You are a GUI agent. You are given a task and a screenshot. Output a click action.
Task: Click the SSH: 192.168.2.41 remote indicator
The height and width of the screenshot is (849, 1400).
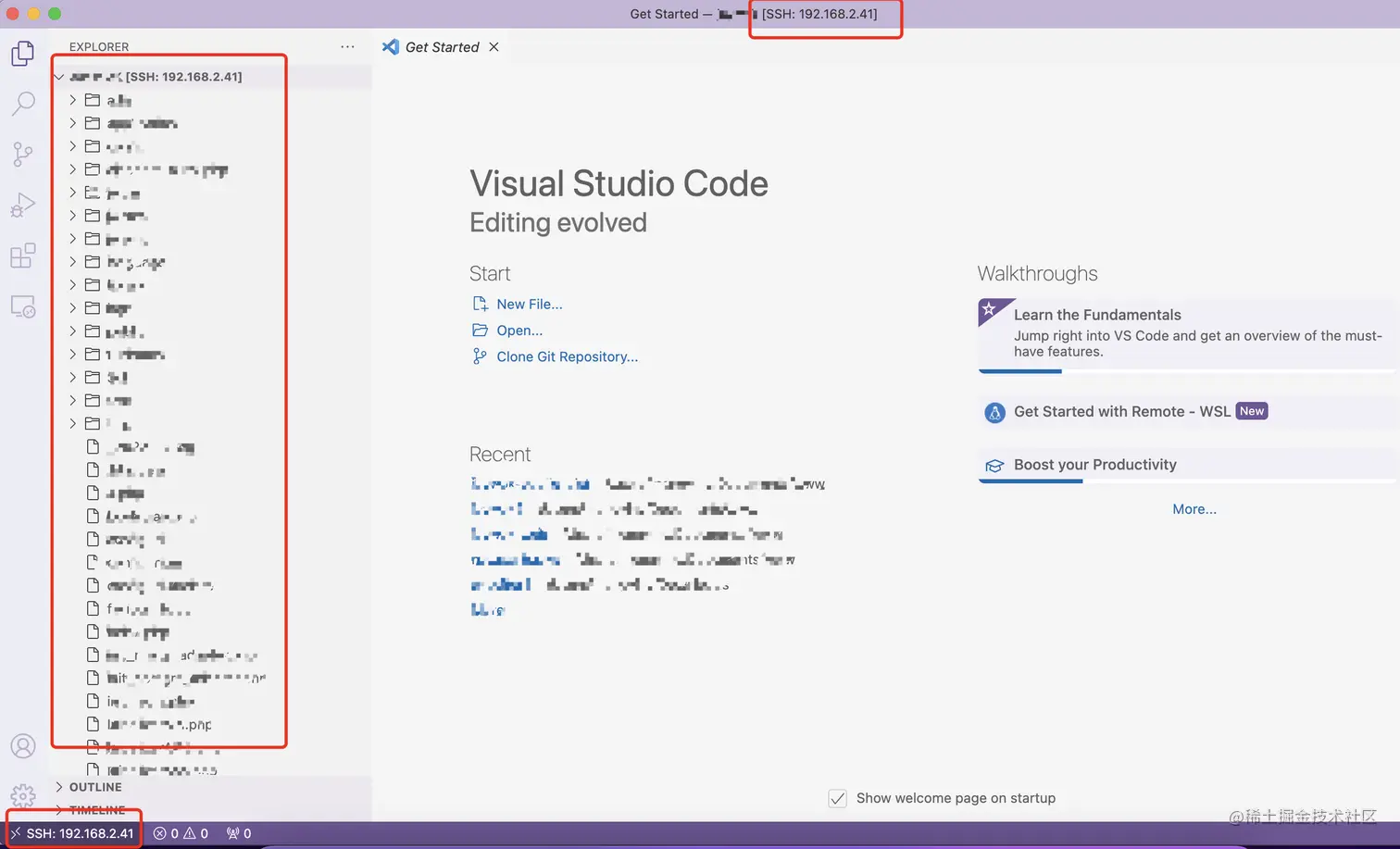(x=73, y=833)
